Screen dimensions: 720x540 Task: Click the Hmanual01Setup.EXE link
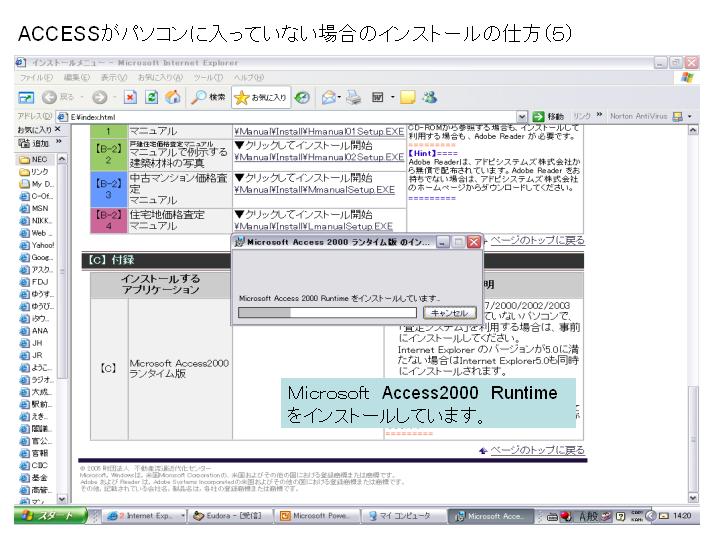pyautogui.click(x=319, y=132)
